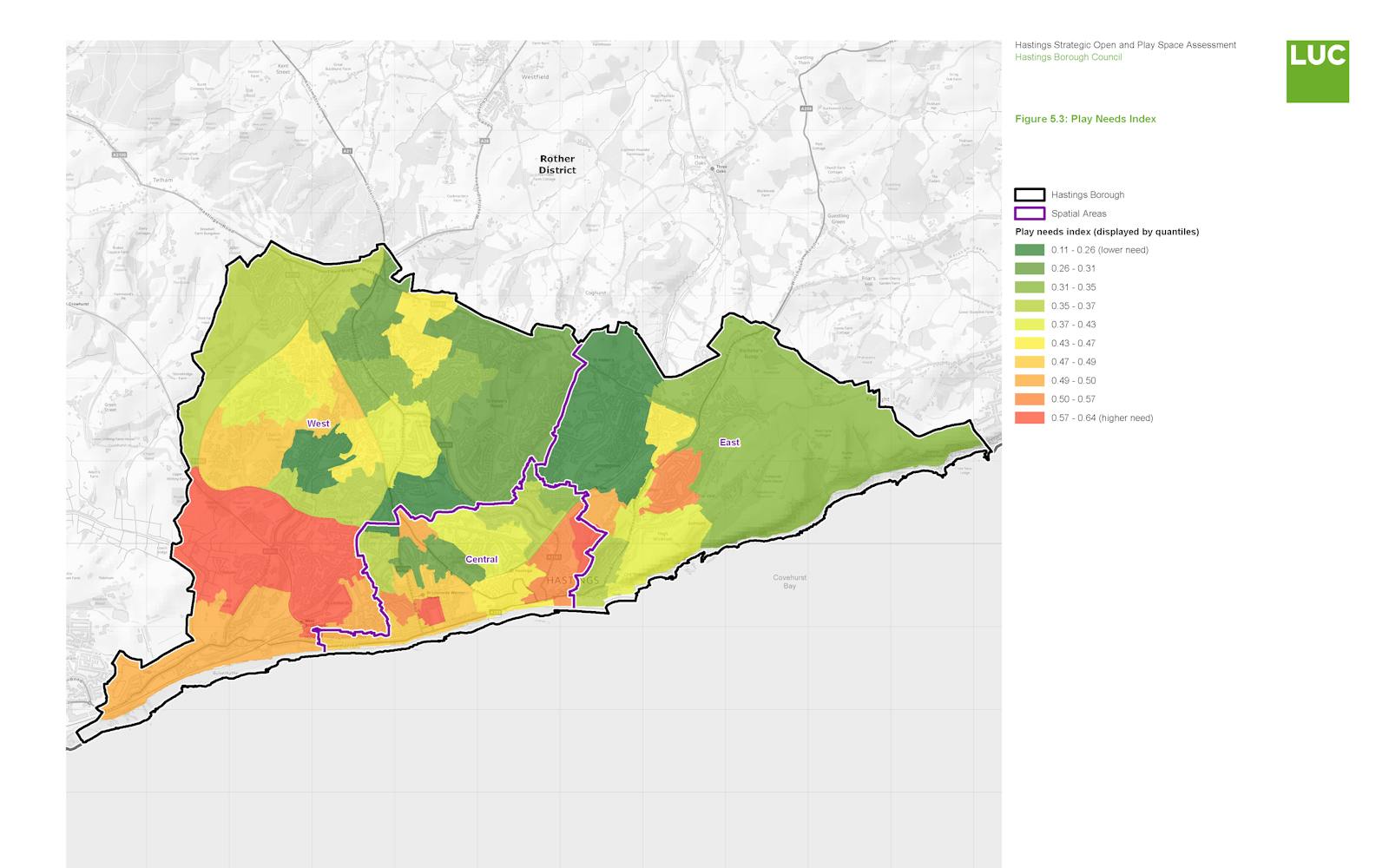
Task: Click the '0.11 - 0.26 (lower need)' label
Action: [1099, 250]
